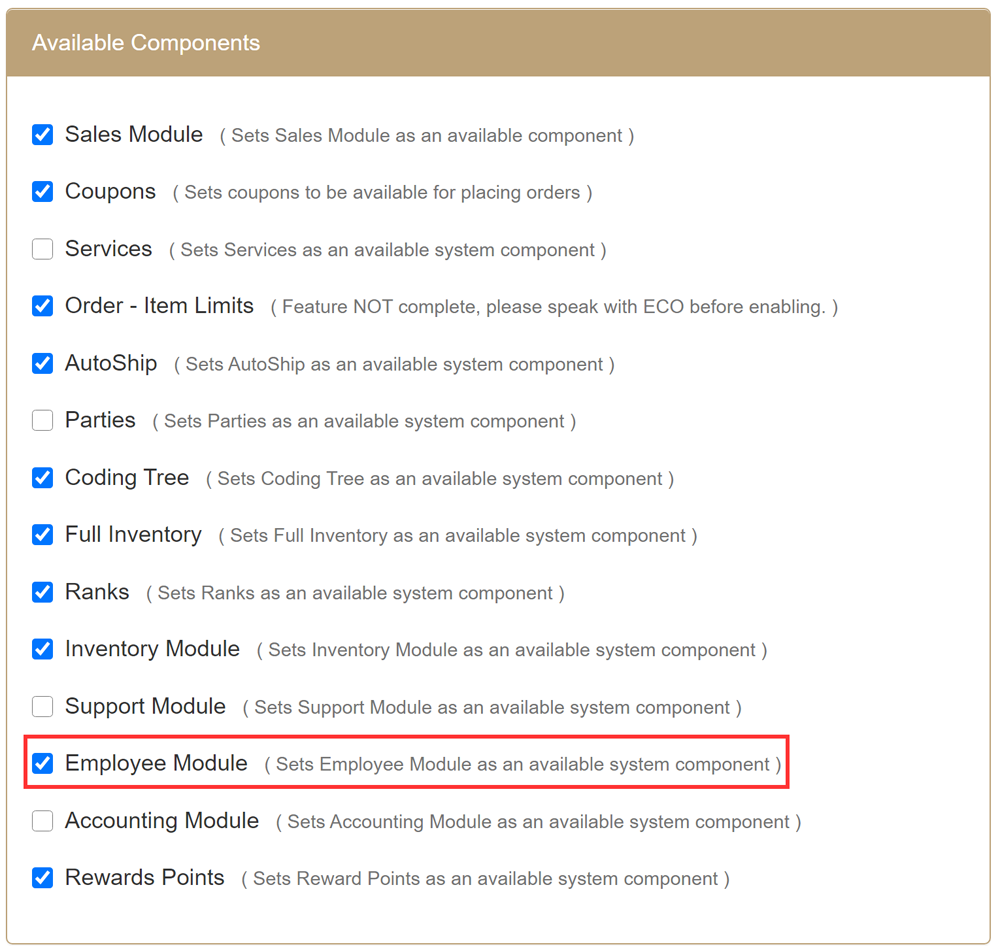Tick the Accounting Module checkbox
The width and height of the screenshot is (1000, 946).
coord(42,821)
